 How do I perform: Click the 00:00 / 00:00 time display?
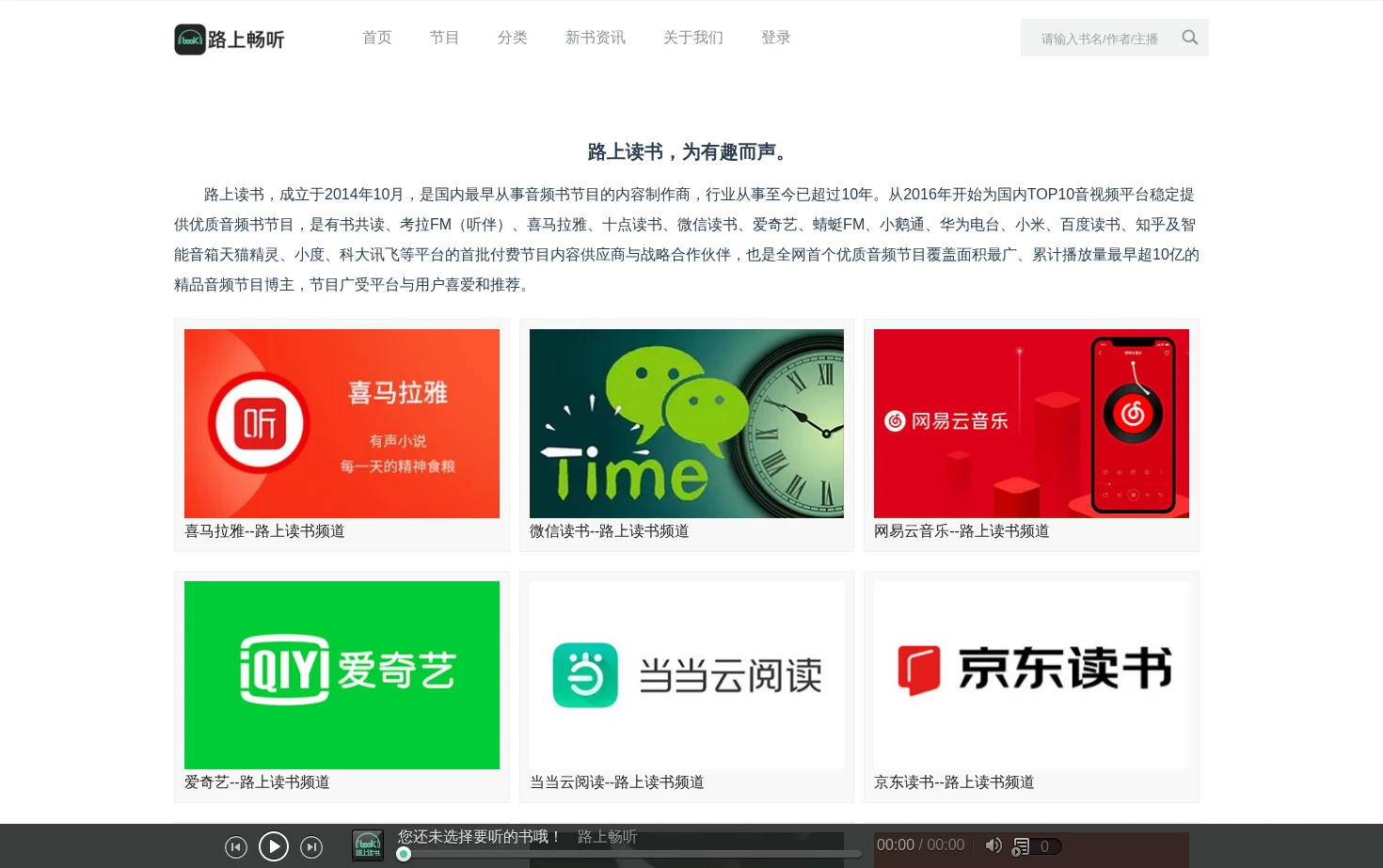[x=920, y=845]
